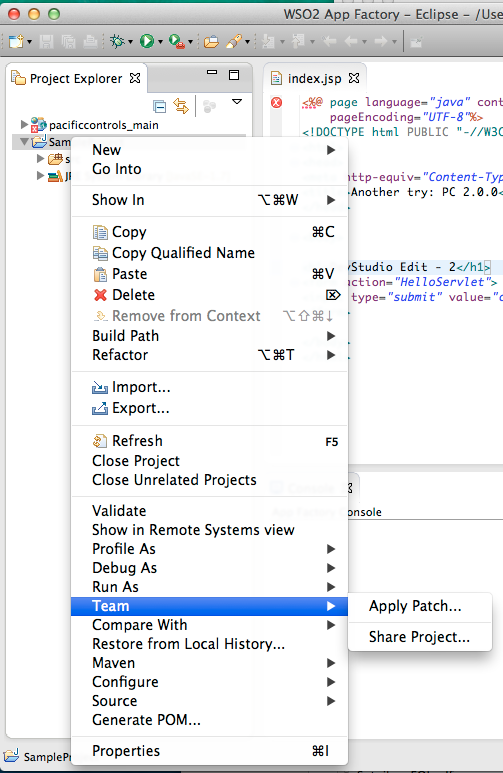Screen dimensions: 503x773
Task: Choose Generate POM...
Action: click(x=209, y=720)
